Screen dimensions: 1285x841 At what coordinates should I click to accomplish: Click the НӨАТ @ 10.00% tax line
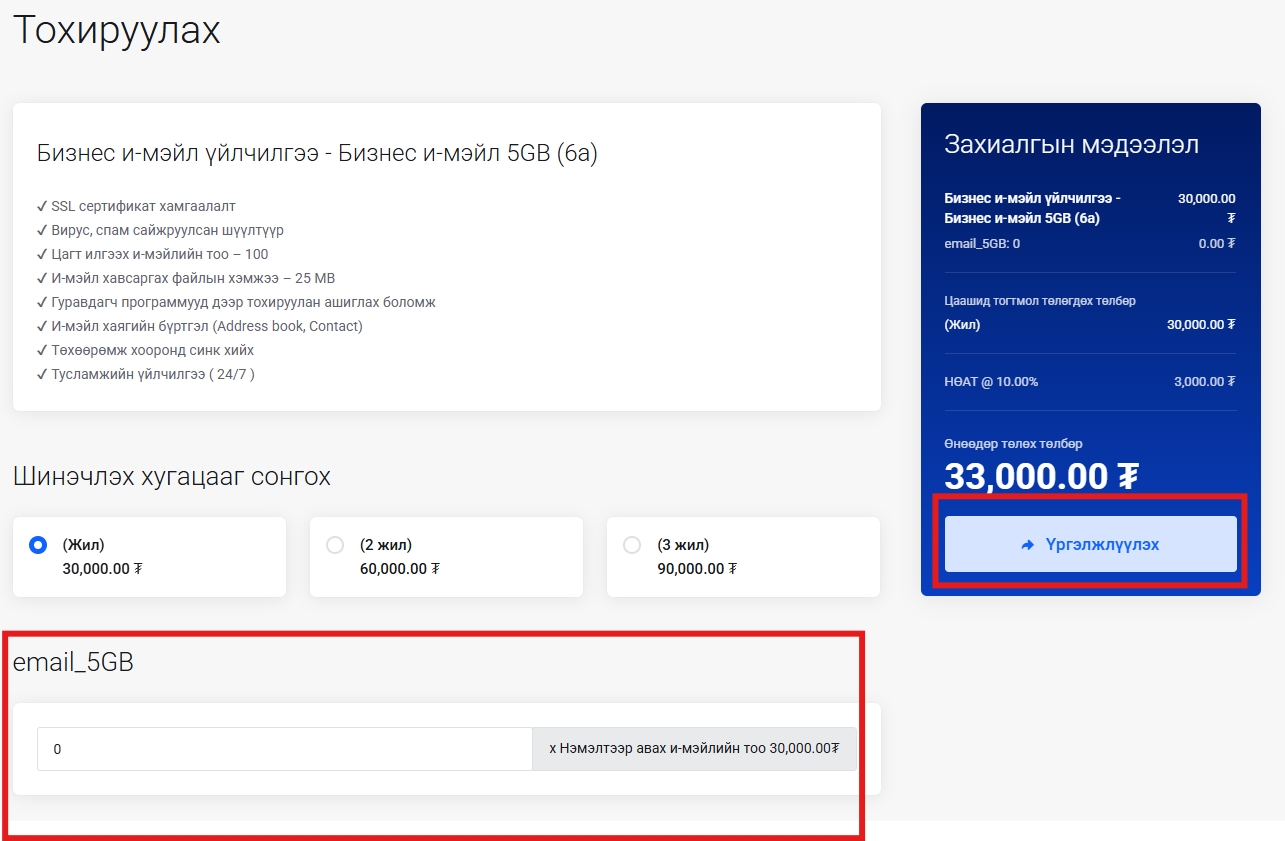(991, 381)
